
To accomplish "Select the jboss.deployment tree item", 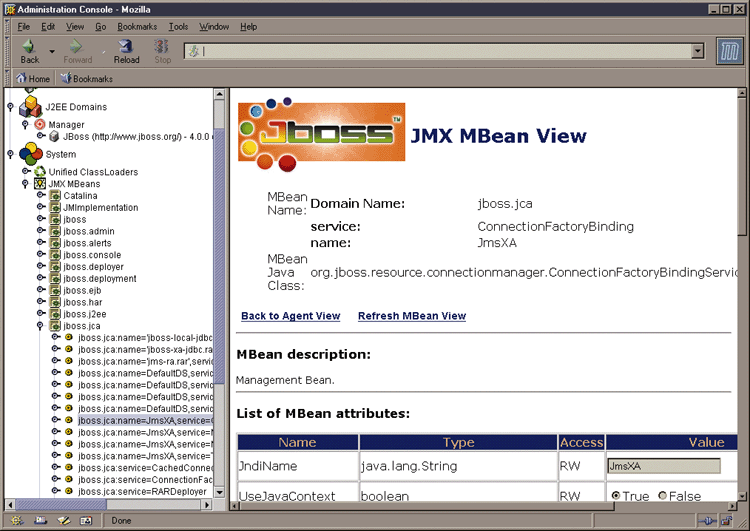I will 99,278.
